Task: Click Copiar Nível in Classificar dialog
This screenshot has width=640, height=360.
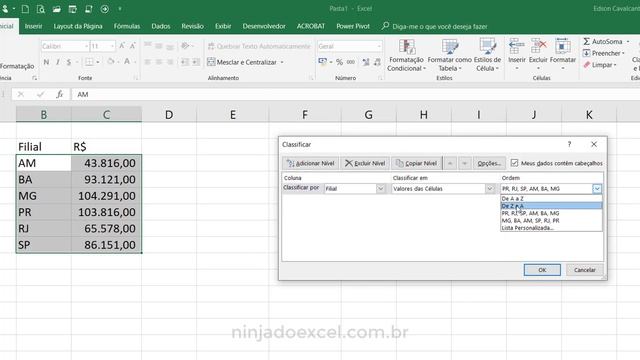Action: coord(416,163)
